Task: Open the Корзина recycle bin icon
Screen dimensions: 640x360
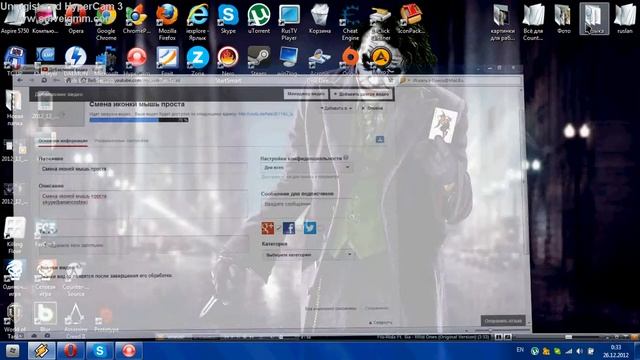Action: coord(320,19)
